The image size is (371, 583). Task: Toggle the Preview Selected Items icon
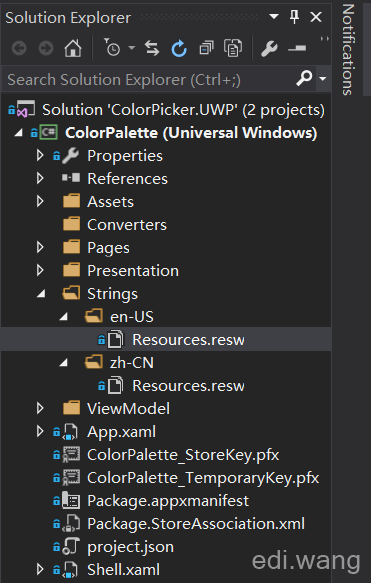click(297, 48)
